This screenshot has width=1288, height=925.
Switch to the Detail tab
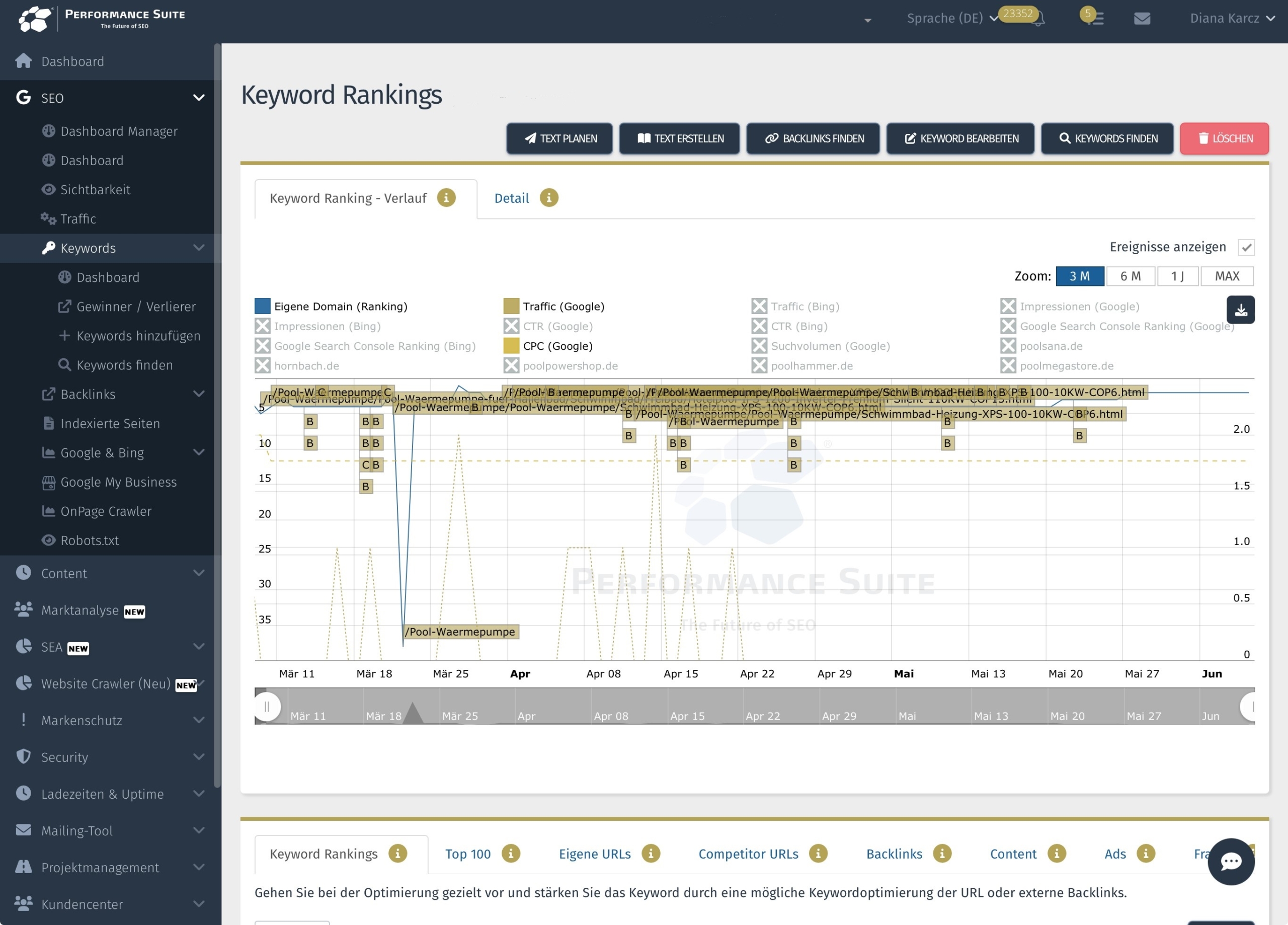pos(511,198)
